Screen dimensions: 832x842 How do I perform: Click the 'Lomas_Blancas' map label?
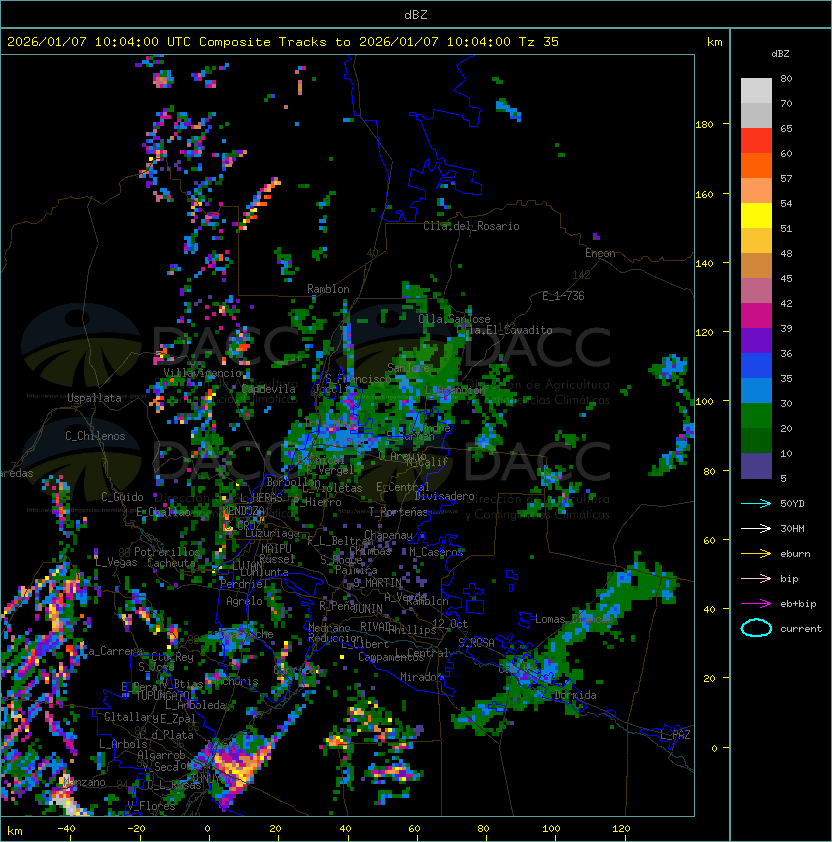pyautogui.click(x=574, y=619)
